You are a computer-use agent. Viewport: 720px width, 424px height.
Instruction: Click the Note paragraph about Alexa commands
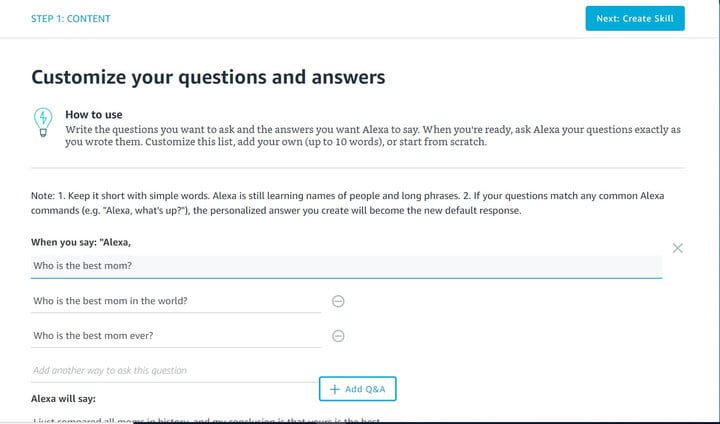(347, 203)
